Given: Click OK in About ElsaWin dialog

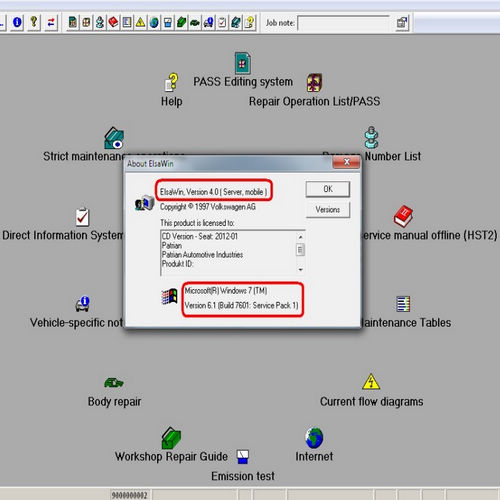Looking at the screenshot, I should tap(328, 189).
